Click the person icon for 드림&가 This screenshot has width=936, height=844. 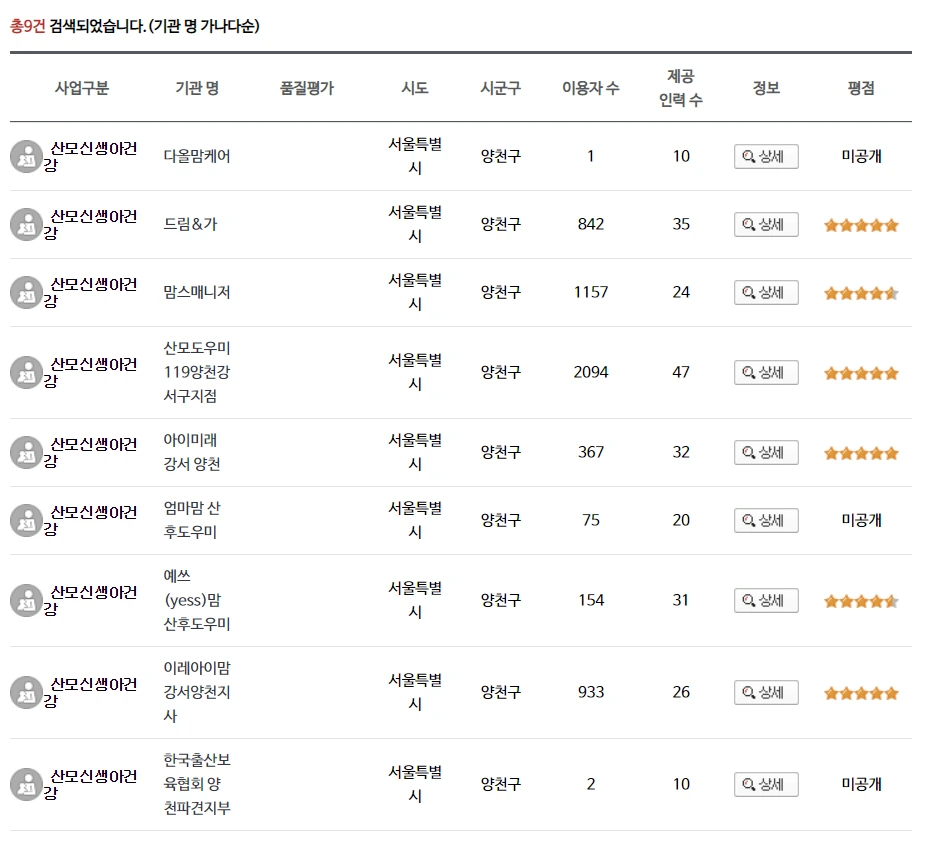(25, 225)
